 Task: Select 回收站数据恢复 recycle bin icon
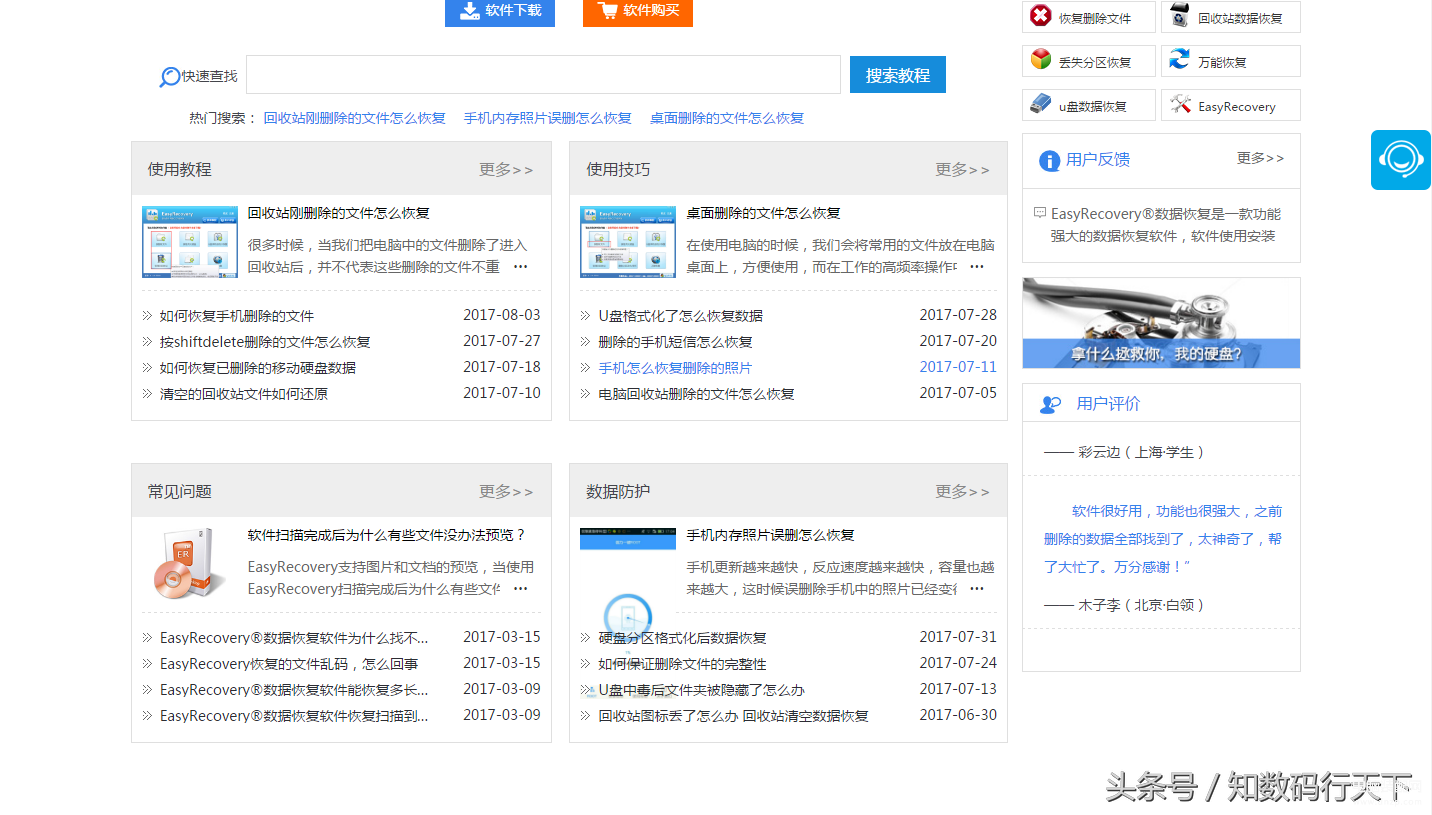1180,16
